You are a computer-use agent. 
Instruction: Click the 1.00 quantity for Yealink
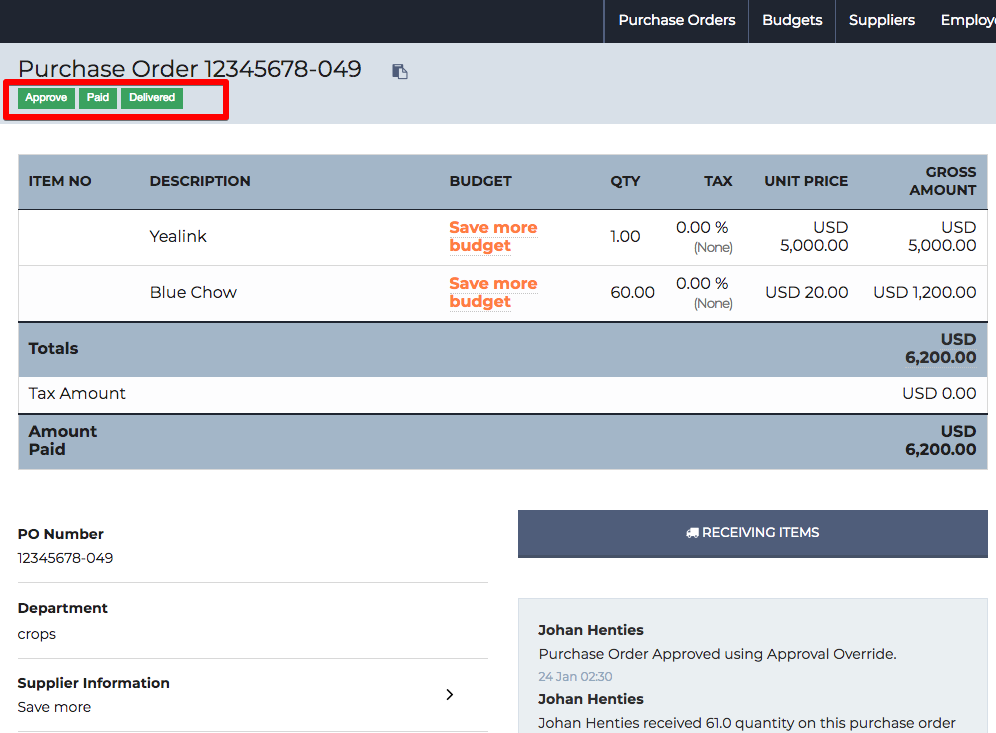625,236
